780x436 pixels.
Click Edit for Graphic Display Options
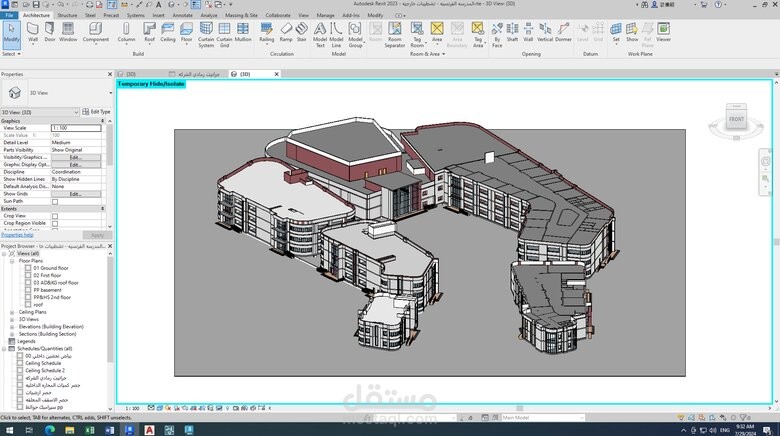(76, 164)
